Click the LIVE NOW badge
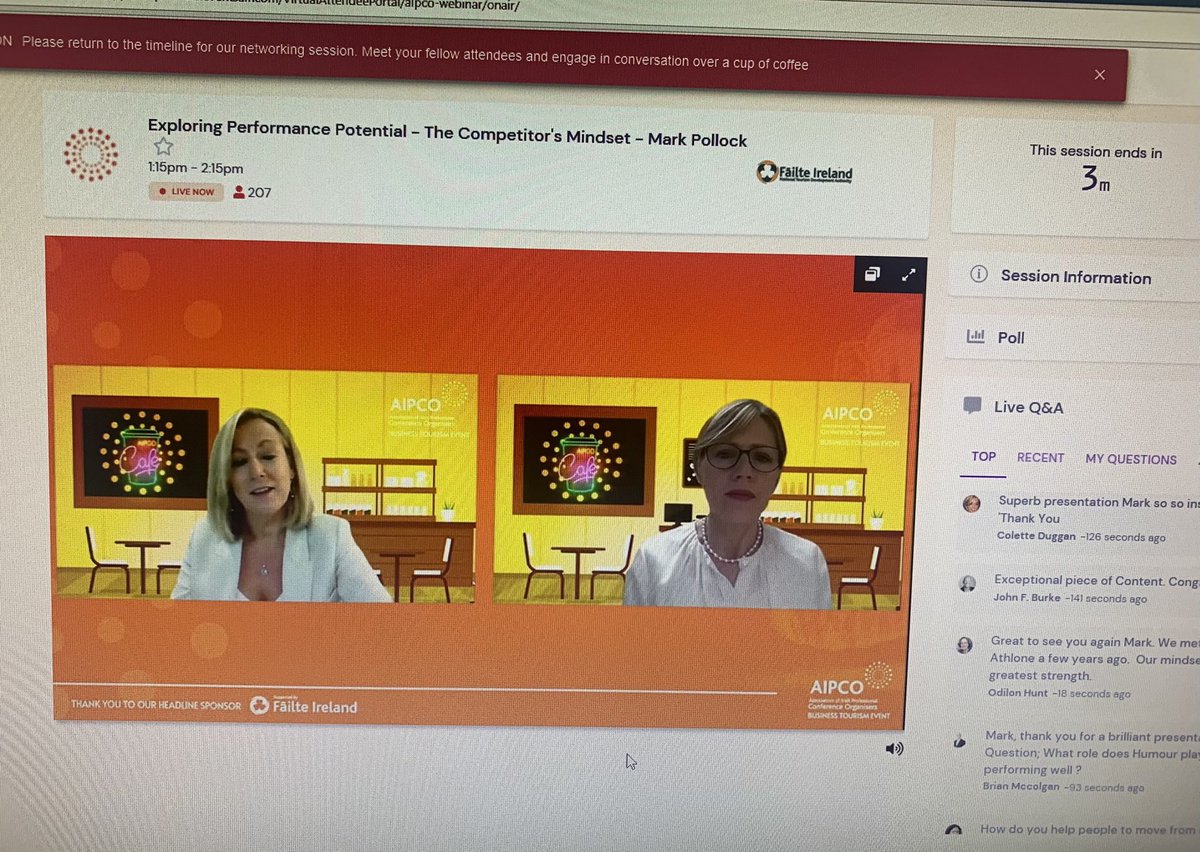This screenshot has height=852, width=1200. 186,191
